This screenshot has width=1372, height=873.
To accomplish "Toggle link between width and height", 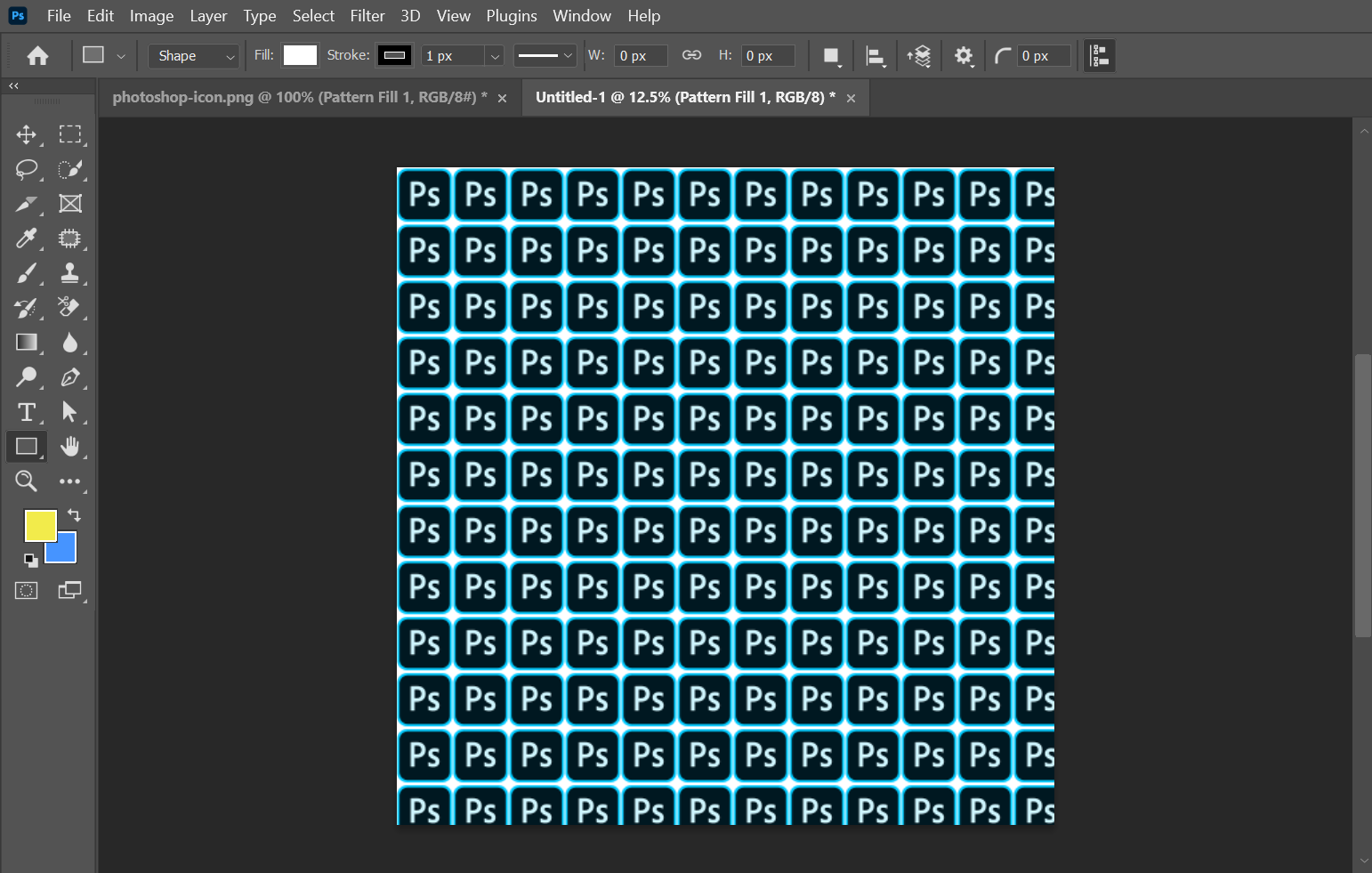I will 691,55.
